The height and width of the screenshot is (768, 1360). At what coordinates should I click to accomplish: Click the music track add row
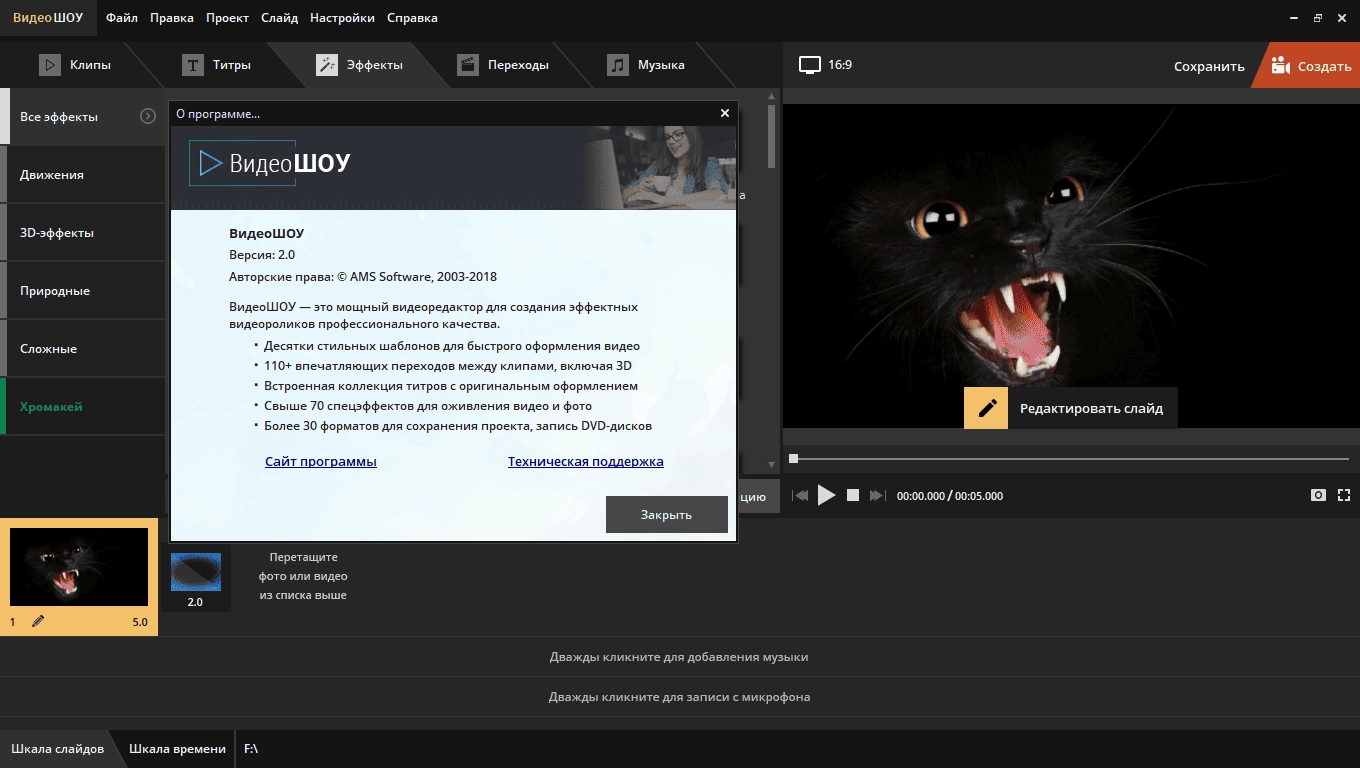[x=679, y=657]
